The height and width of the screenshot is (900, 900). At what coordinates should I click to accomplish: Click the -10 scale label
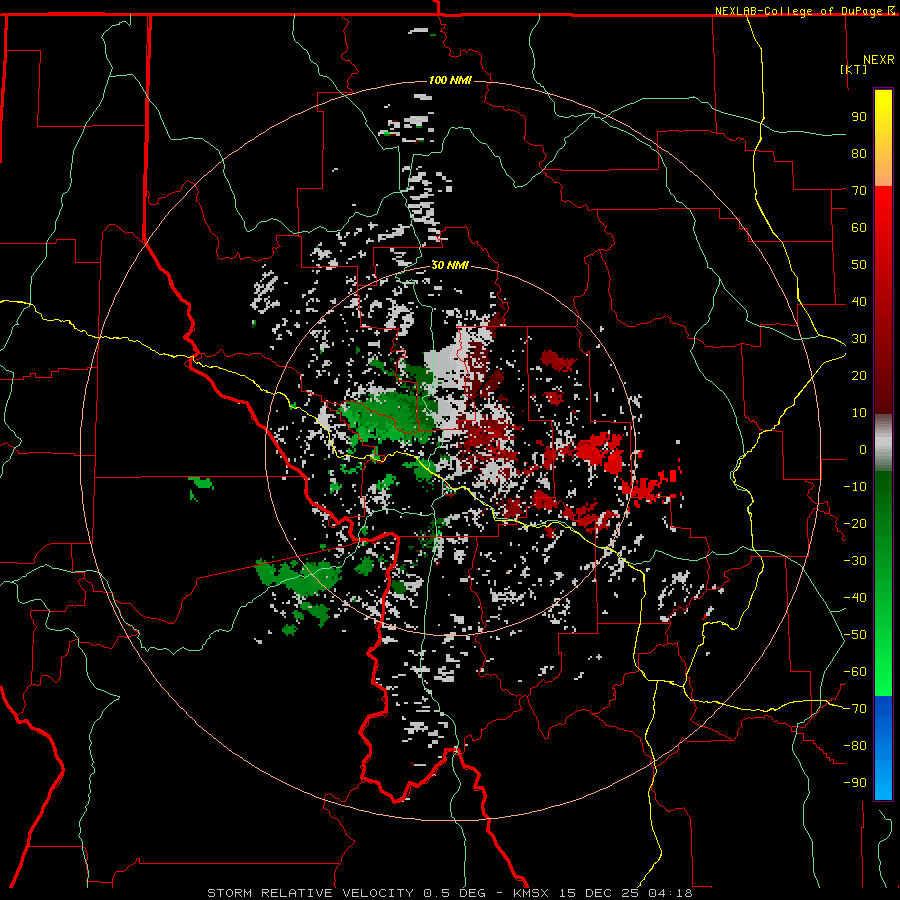tap(855, 487)
